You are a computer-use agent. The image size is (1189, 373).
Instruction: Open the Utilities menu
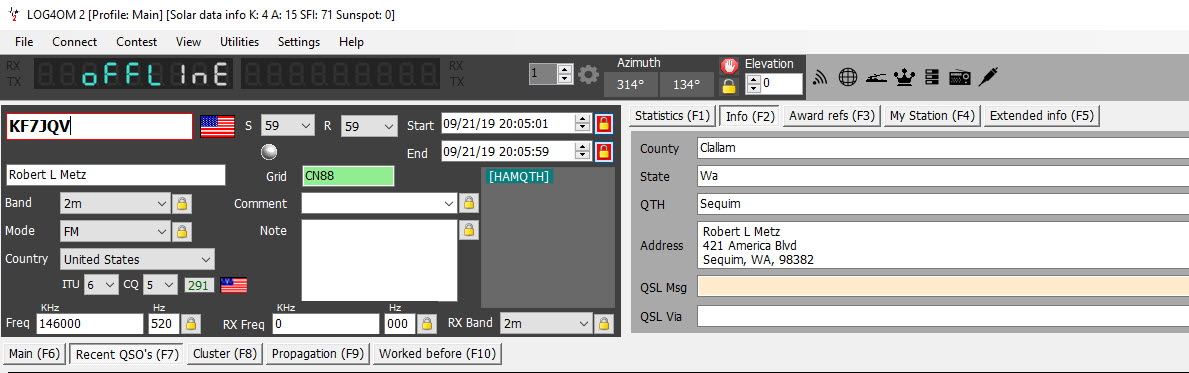click(x=240, y=42)
